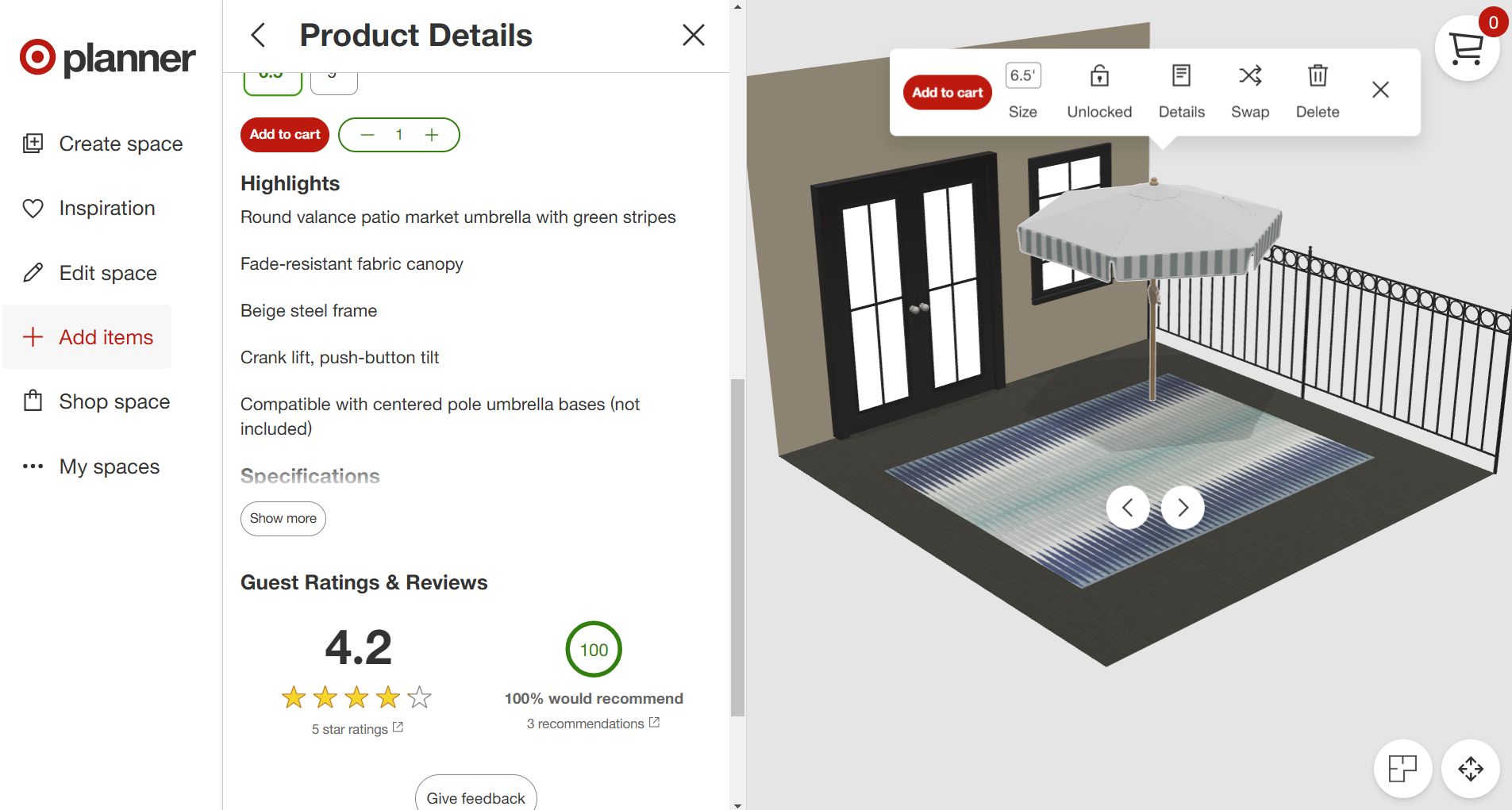
Task: Delete the umbrella with trash icon
Action: pyautogui.click(x=1318, y=90)
